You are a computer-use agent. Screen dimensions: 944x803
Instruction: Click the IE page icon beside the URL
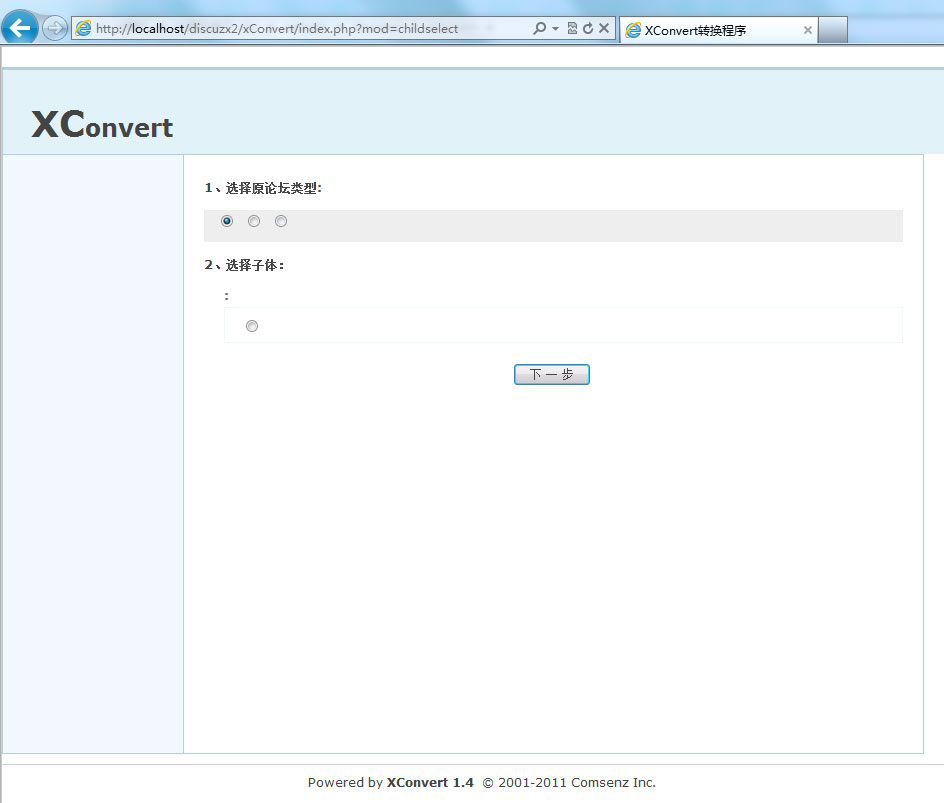point(83,28)
